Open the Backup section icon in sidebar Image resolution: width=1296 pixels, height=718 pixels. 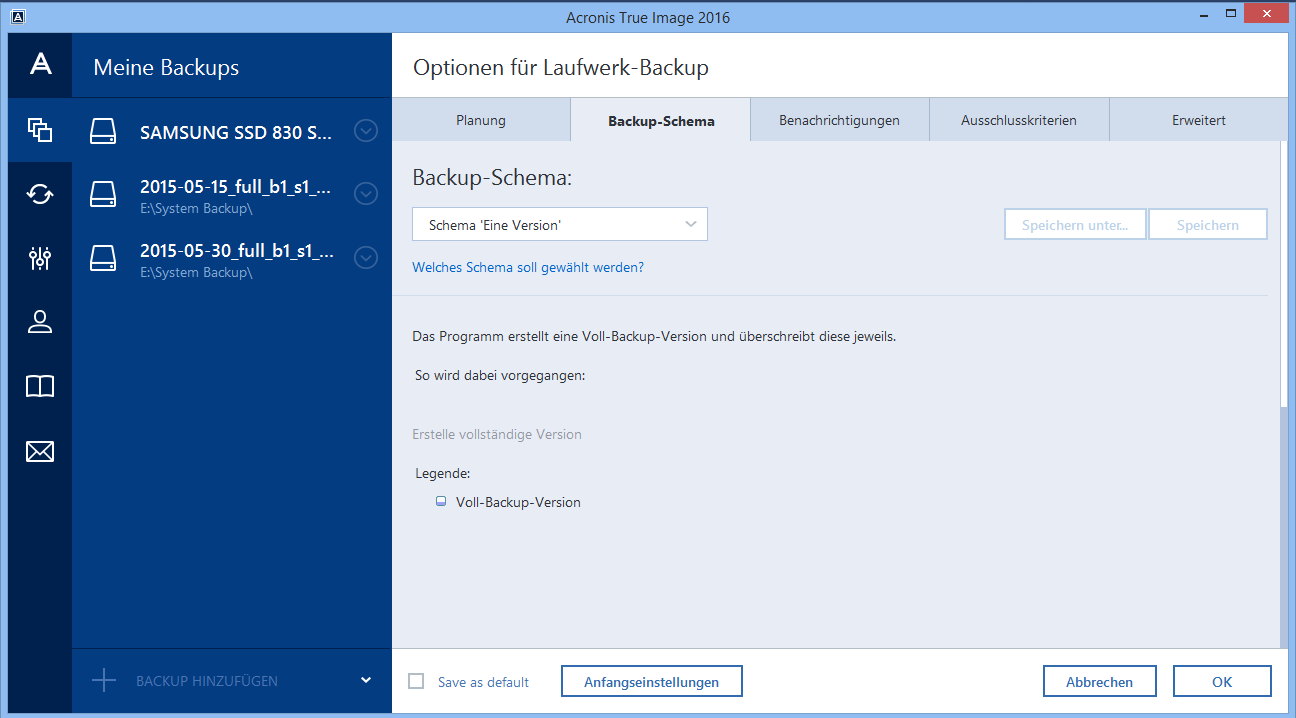pyautogui.click(x=40, y=130)
